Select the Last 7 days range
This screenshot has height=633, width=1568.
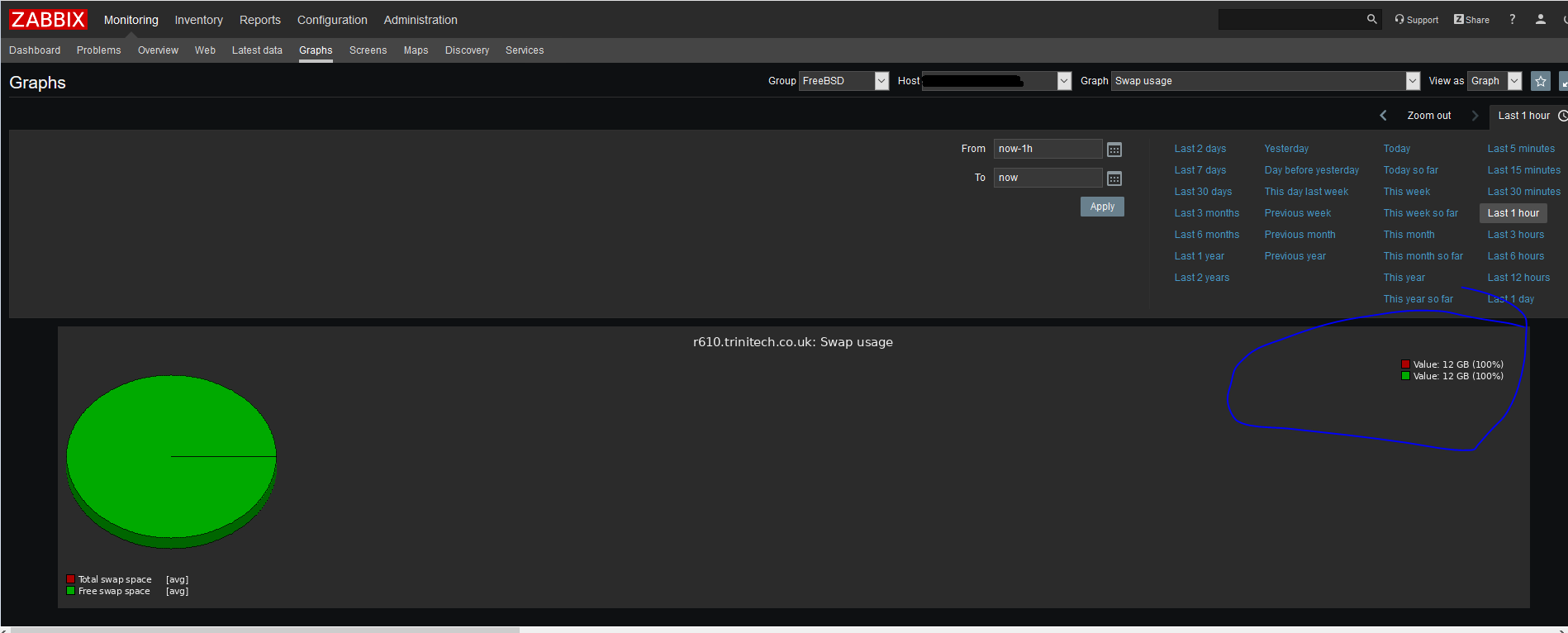coord(1200,170)
